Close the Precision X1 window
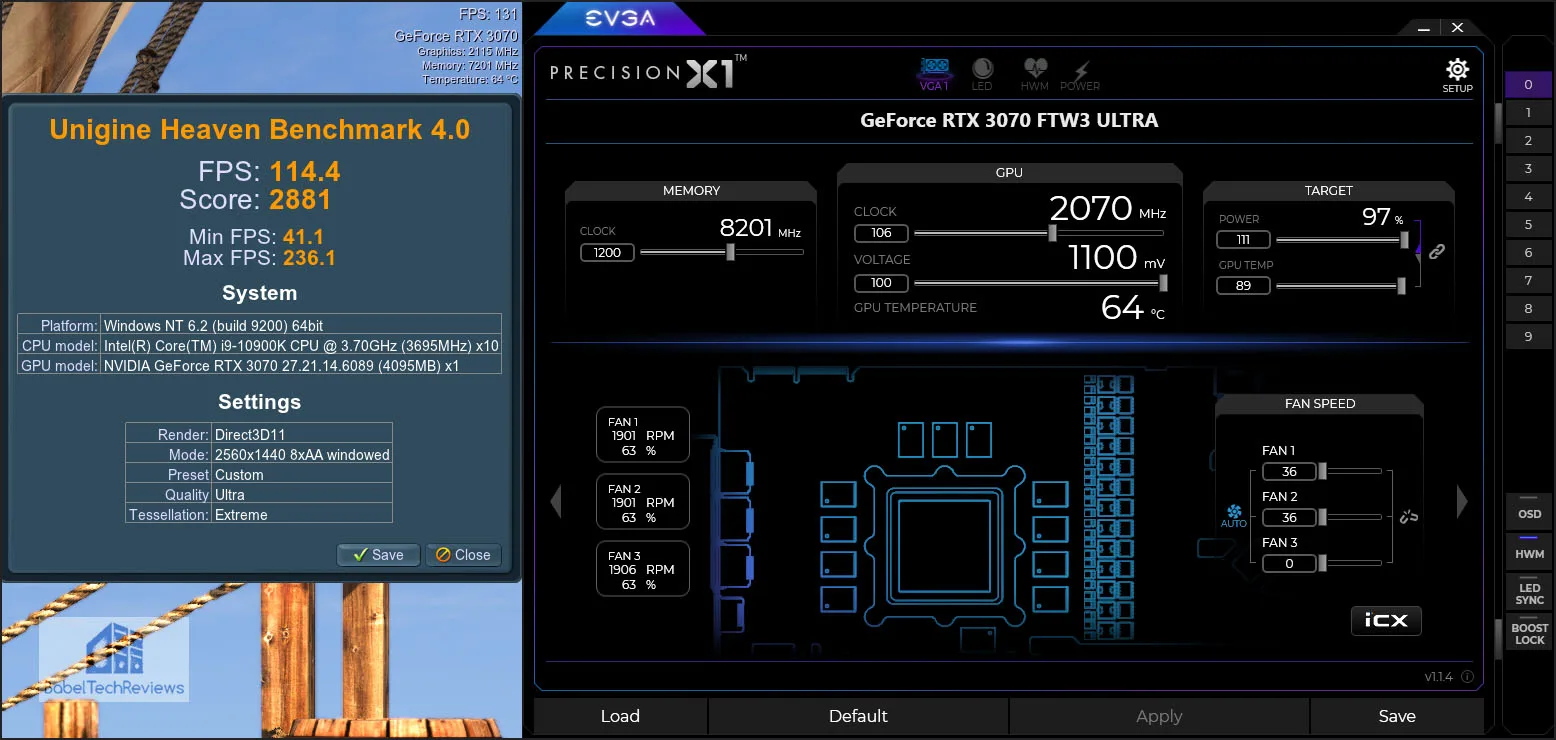 pos(1458,28)
